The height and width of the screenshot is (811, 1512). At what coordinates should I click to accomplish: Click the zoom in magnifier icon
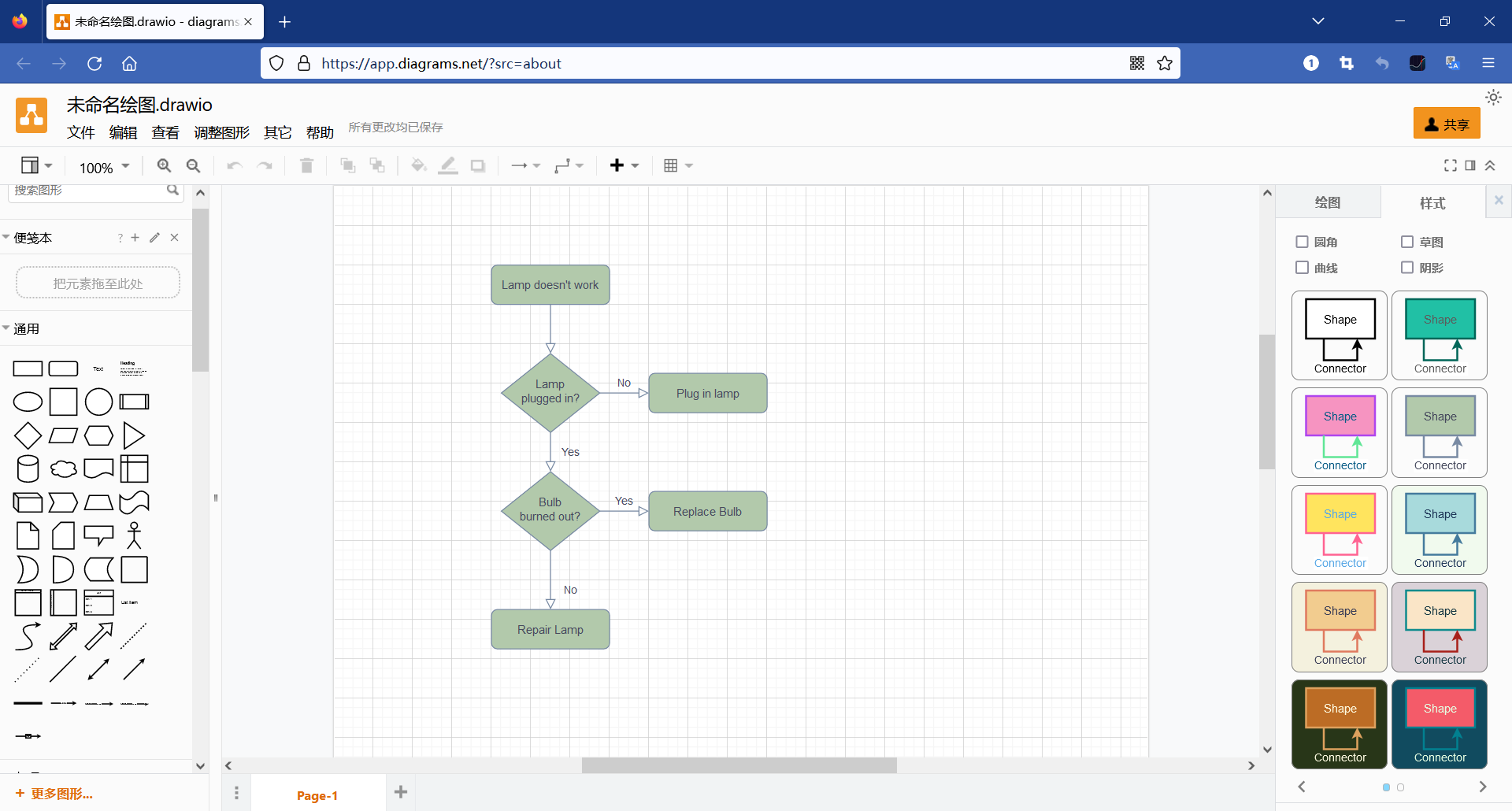[164, 165]
